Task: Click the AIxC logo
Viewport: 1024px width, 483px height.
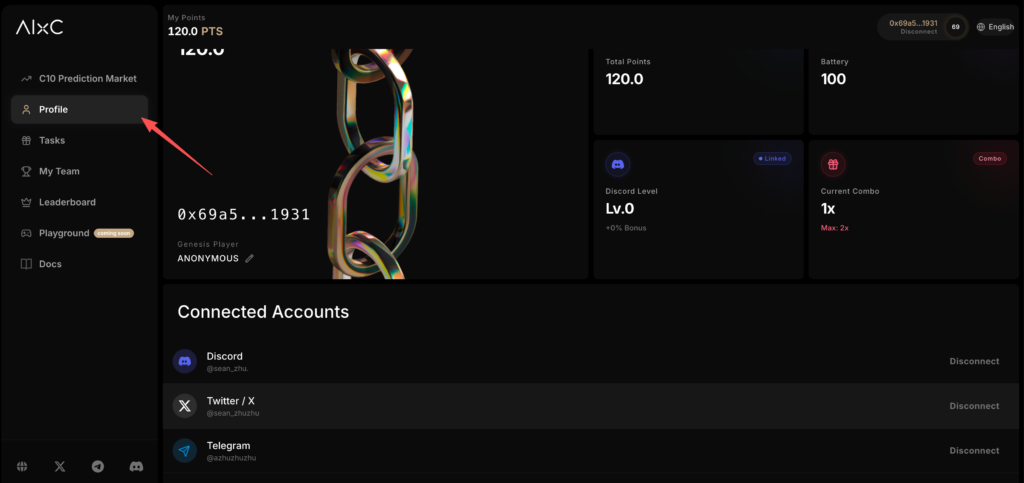Action: click(39, 28)
